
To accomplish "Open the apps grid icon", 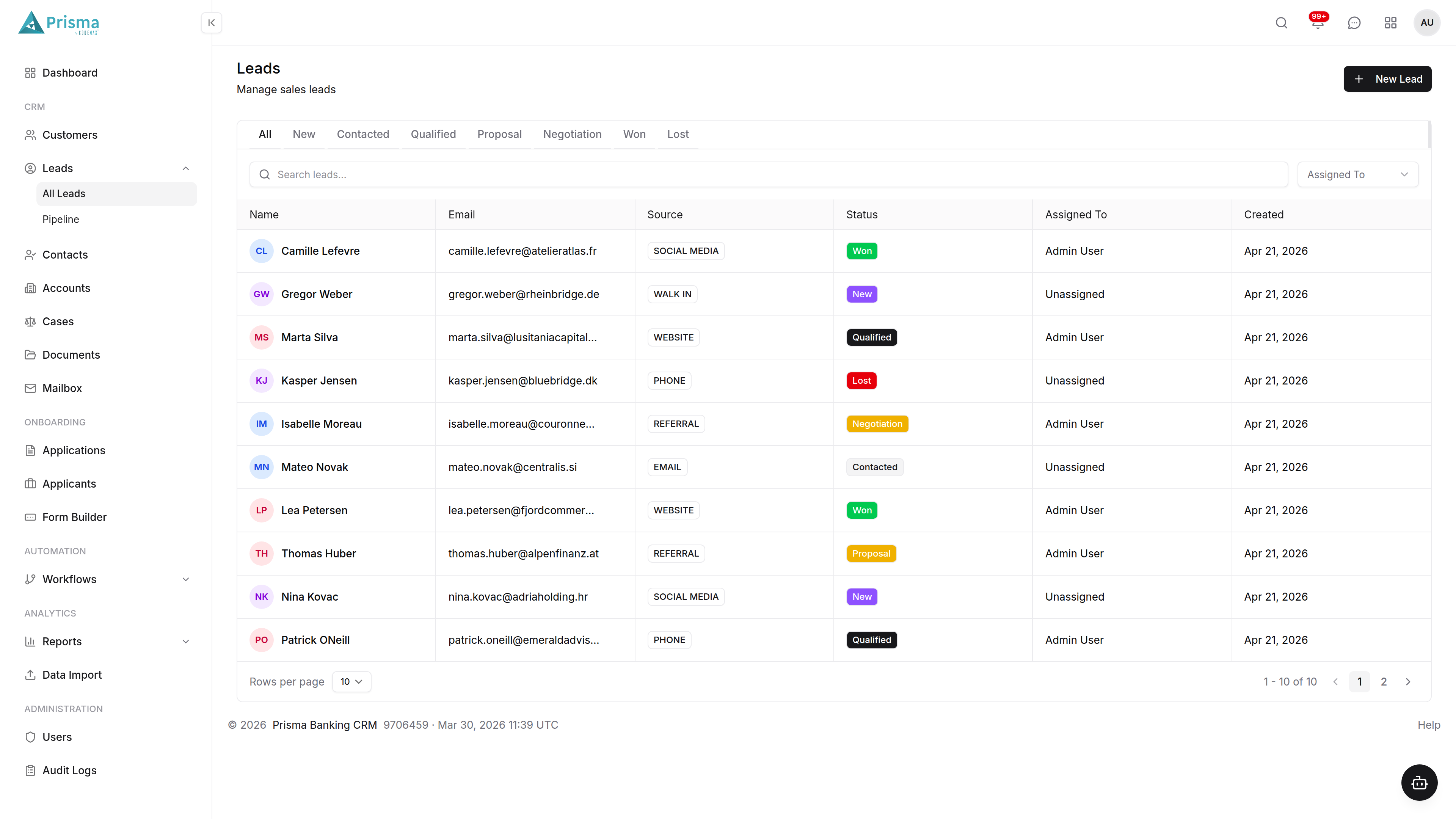I will pyautogui.click(x=1390, y=23).
